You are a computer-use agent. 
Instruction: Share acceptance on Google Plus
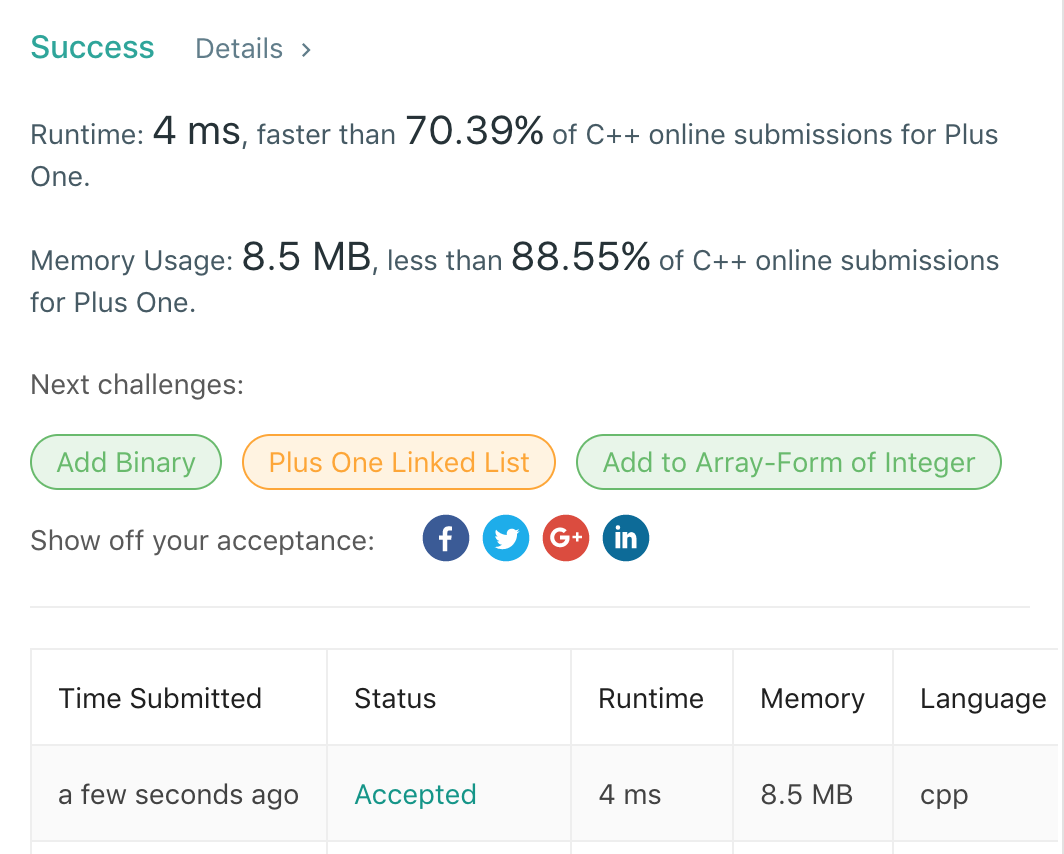pyautogui.click(x=566, y=539)
